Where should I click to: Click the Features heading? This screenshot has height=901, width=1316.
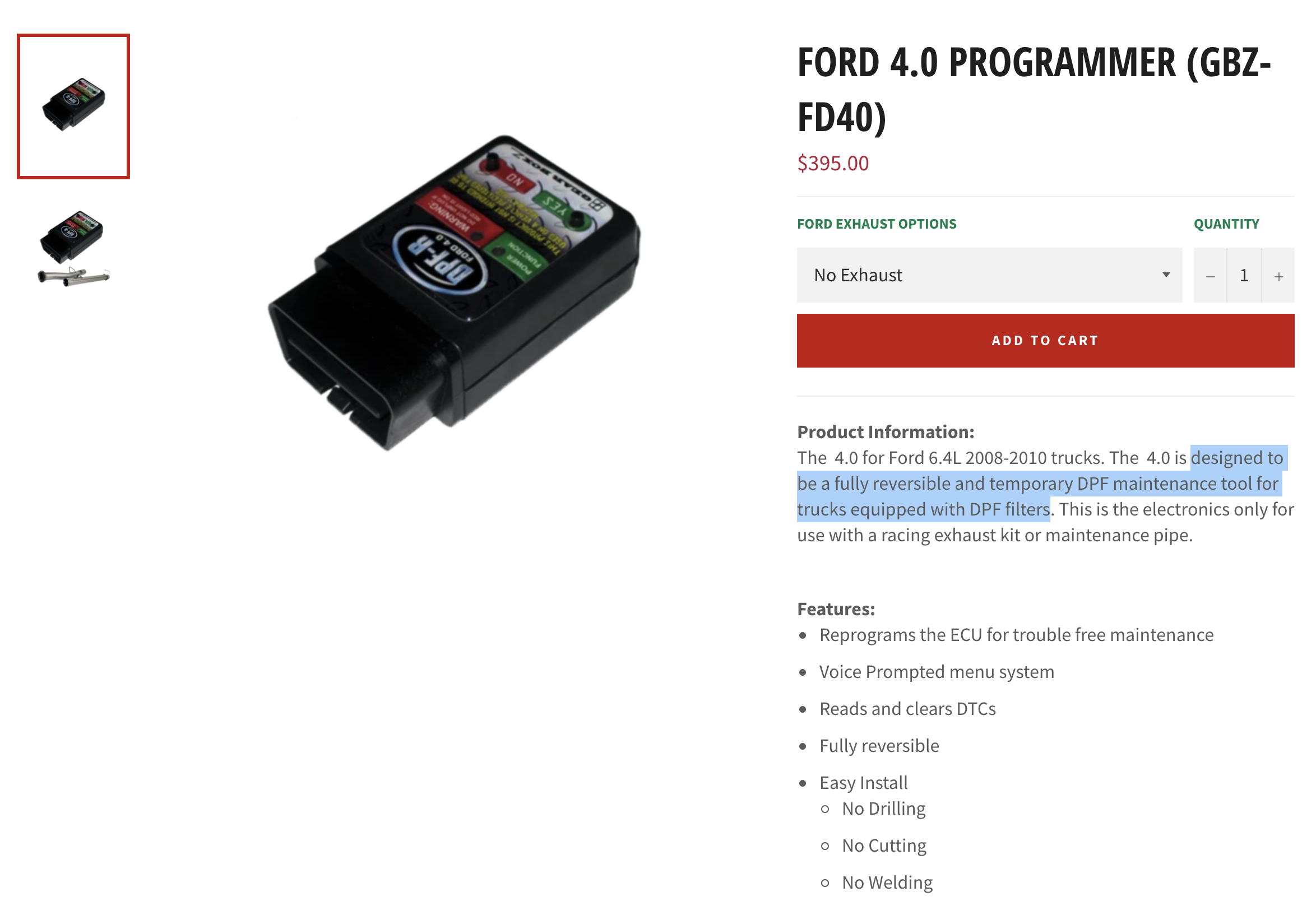coord(836,609)
